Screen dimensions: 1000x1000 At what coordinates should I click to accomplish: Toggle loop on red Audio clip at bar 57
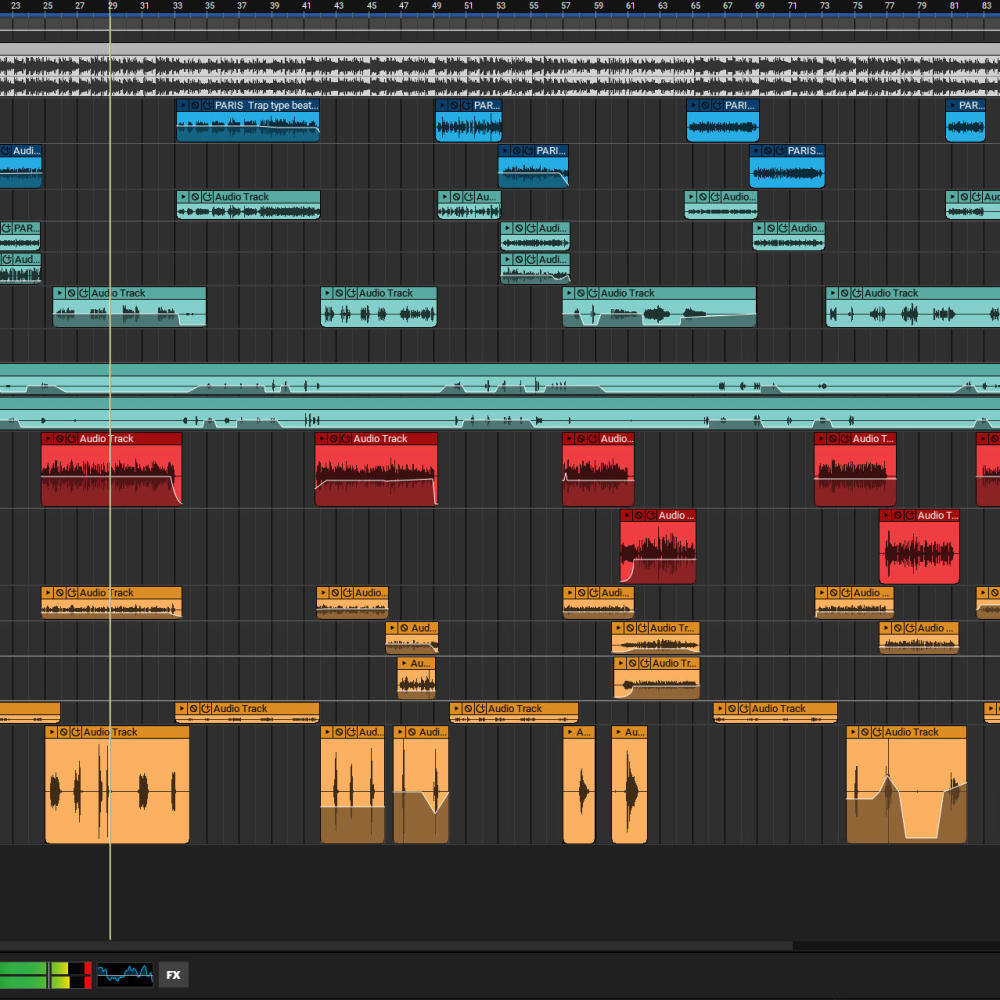pos(593,439)
